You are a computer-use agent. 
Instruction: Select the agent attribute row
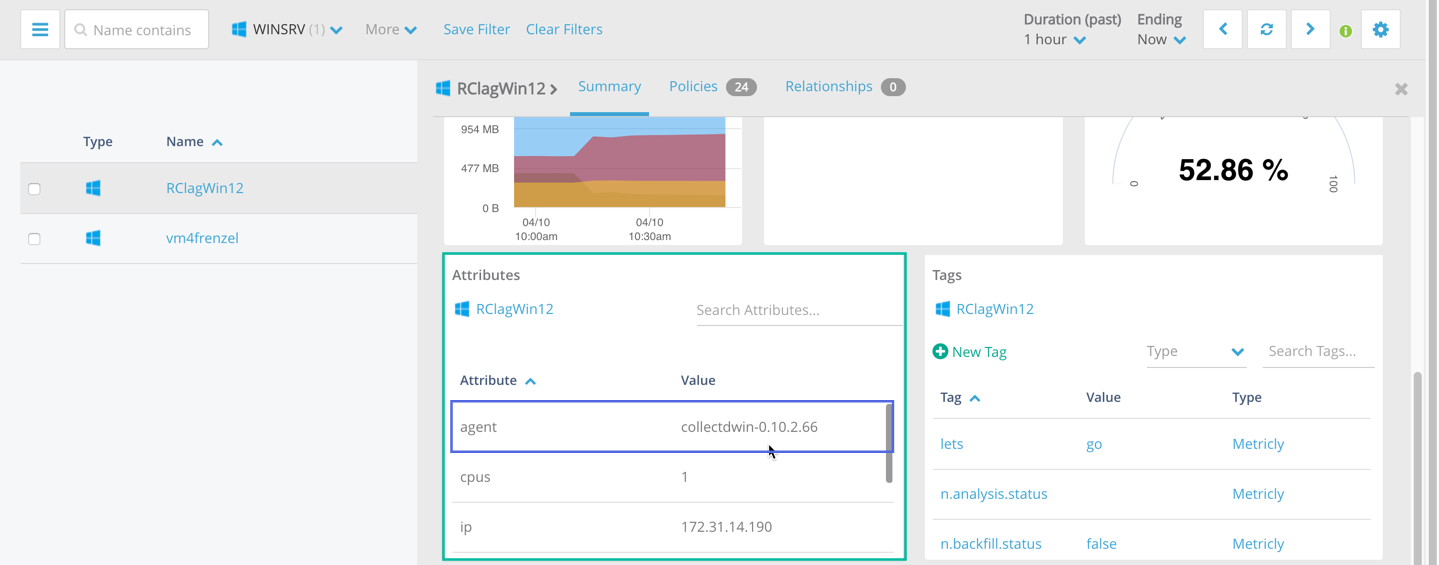672,427
